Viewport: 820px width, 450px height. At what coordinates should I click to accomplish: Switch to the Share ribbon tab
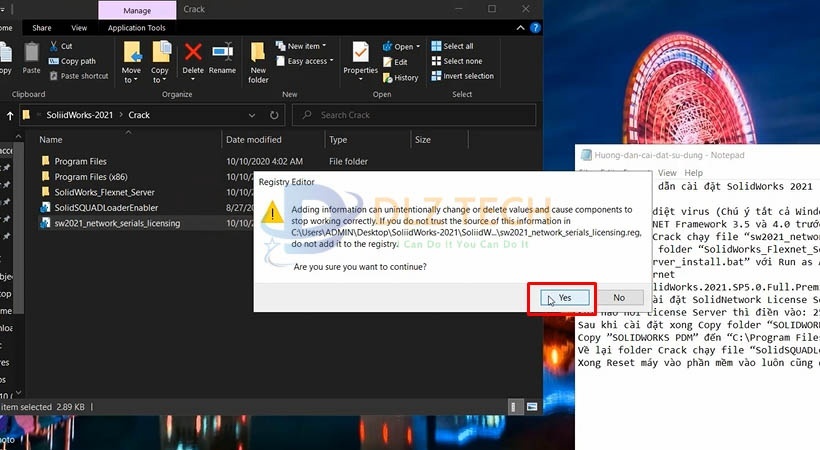click(x=42, y=28)
